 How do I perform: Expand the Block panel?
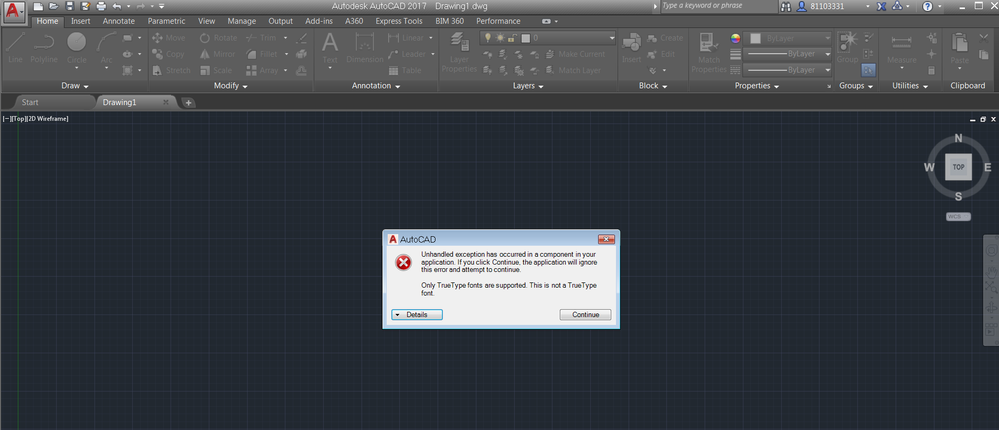coord(653,85)
